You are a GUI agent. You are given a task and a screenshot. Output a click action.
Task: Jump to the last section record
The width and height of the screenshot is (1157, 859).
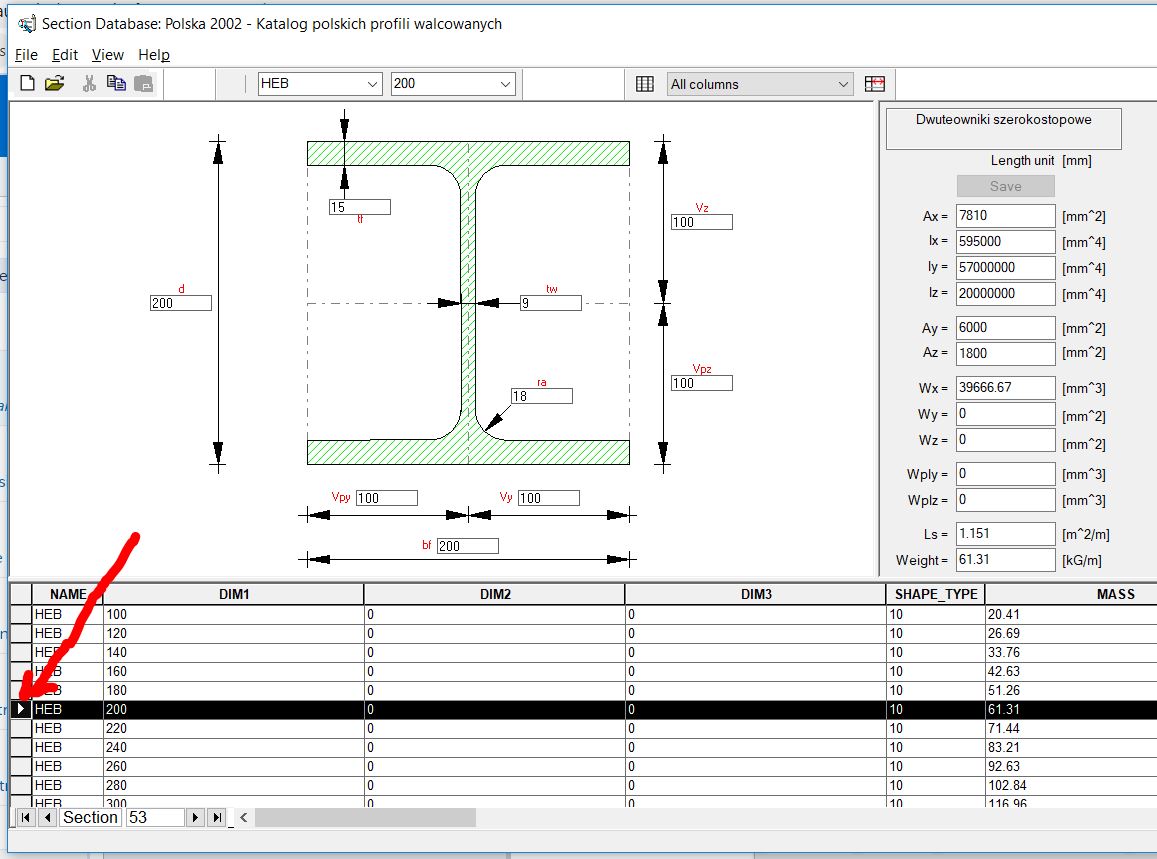point(217,817)
